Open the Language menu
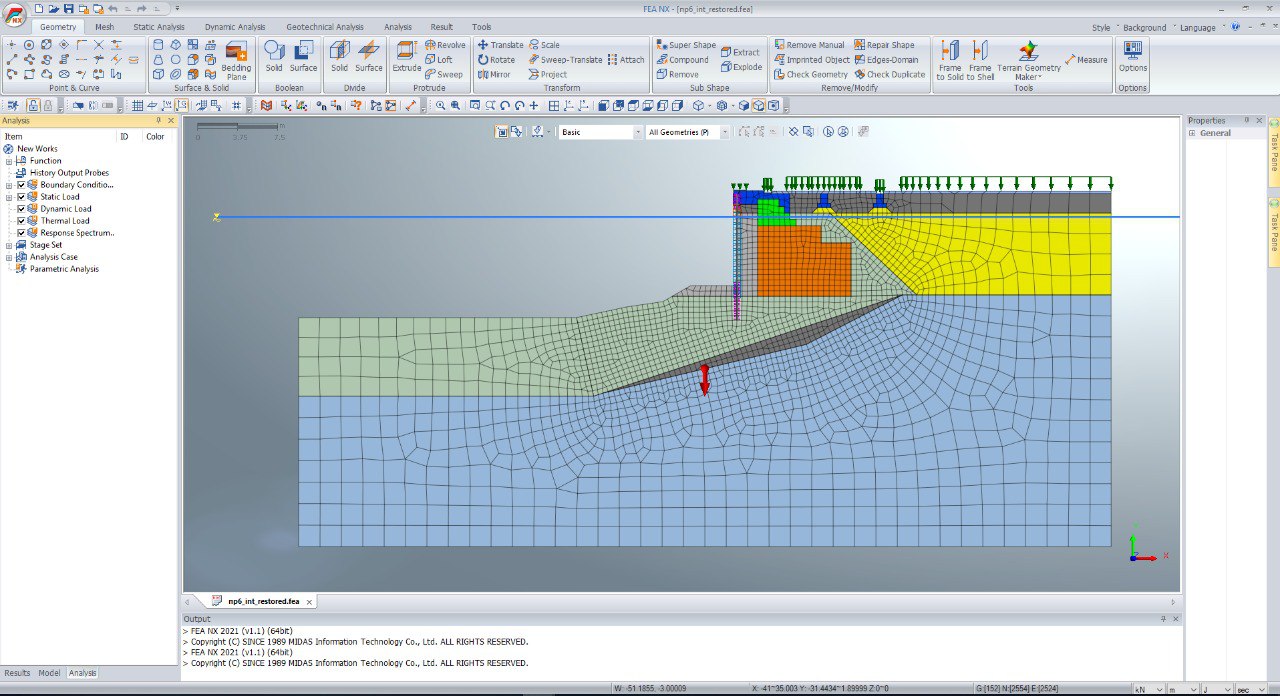This screenshot has height=696, width=1280. click(x=1201, y=28)
